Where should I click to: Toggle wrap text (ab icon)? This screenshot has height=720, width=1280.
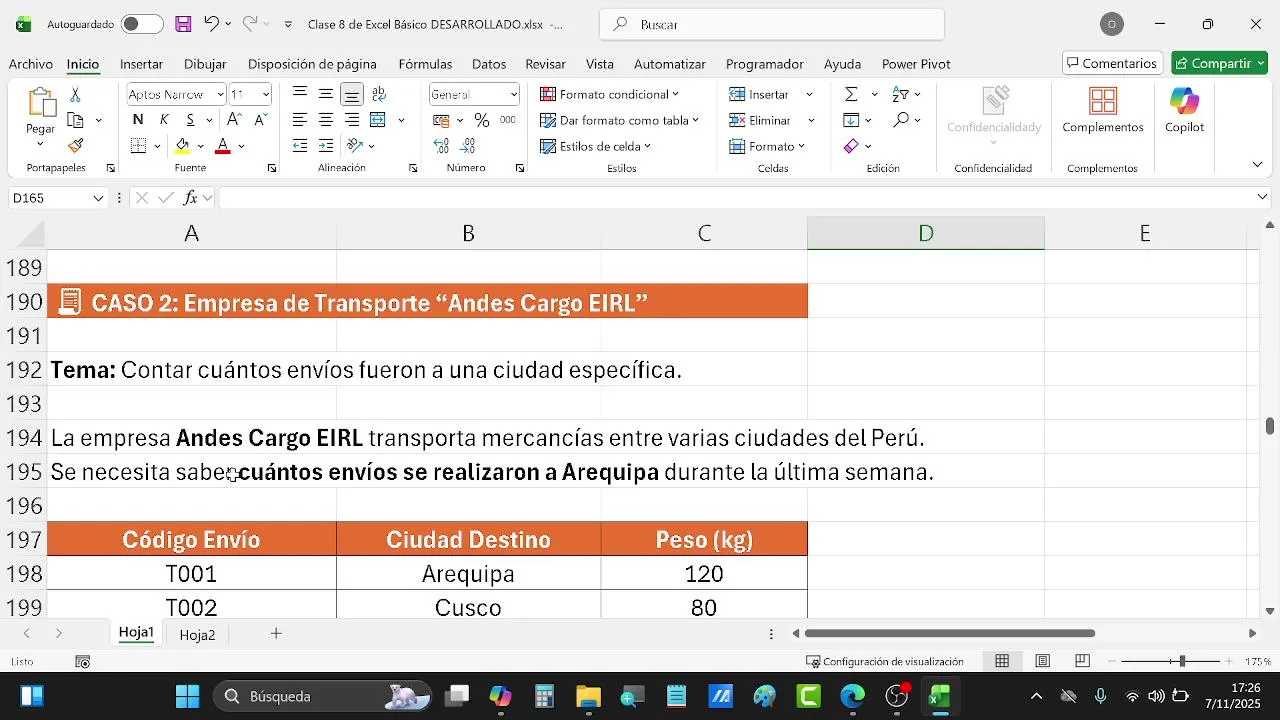379,94
